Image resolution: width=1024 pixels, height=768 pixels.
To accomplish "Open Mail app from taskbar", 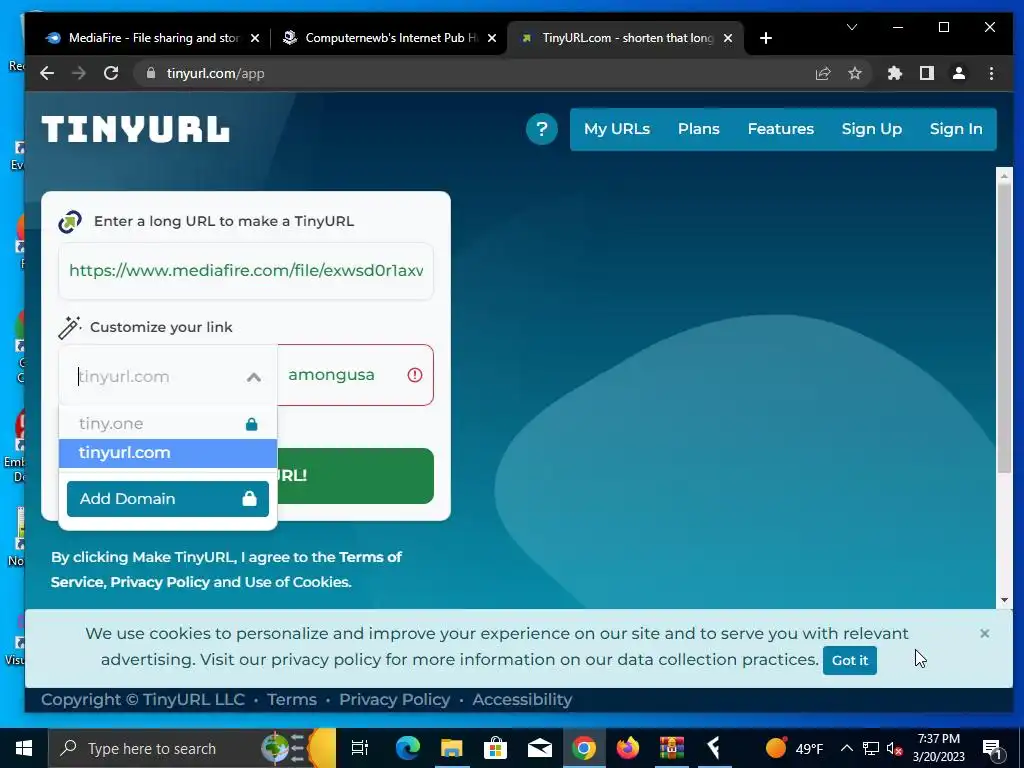I will (x=540, y=748).
